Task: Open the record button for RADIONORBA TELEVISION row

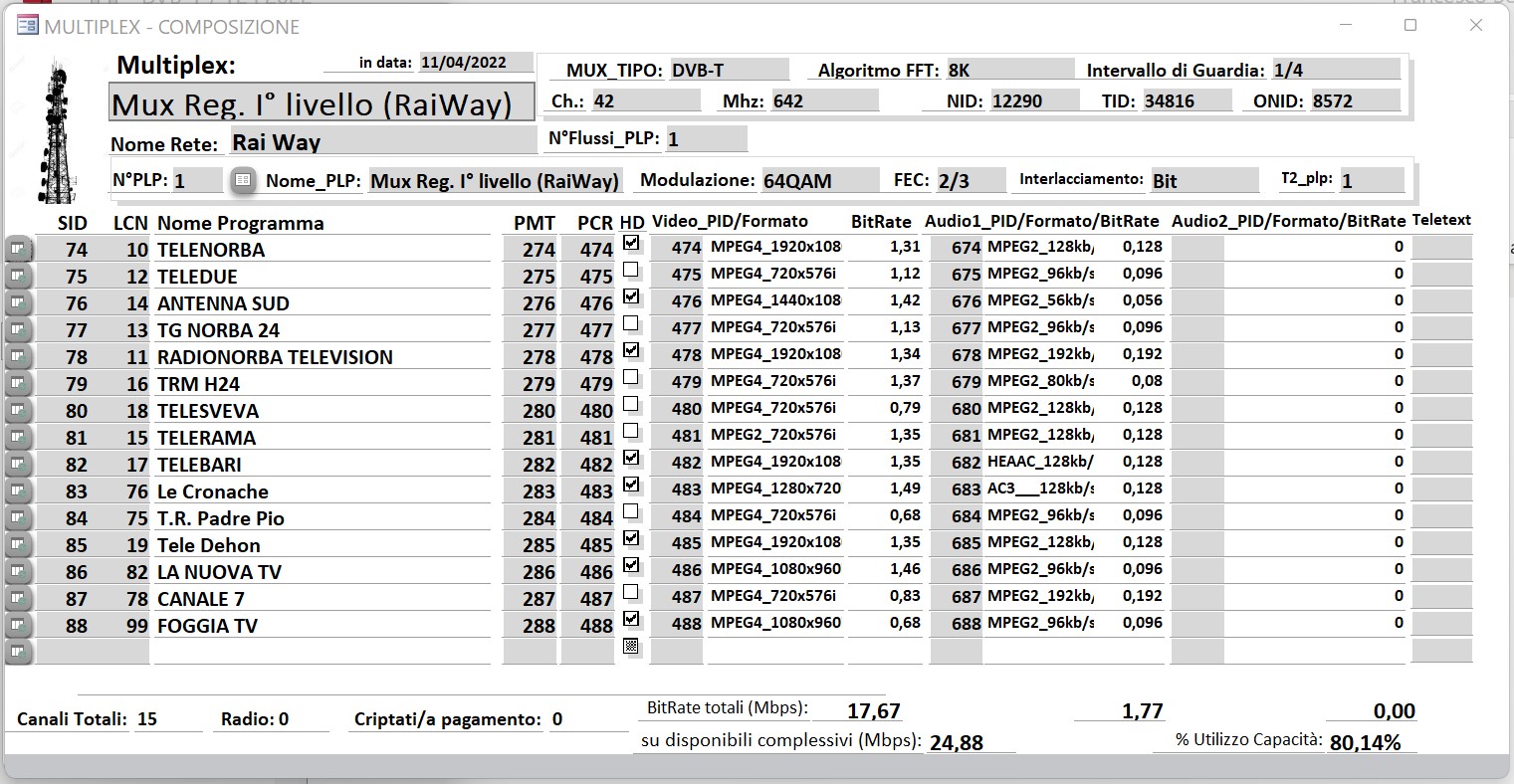Action: pyautogui.click(x=19, y=356)
